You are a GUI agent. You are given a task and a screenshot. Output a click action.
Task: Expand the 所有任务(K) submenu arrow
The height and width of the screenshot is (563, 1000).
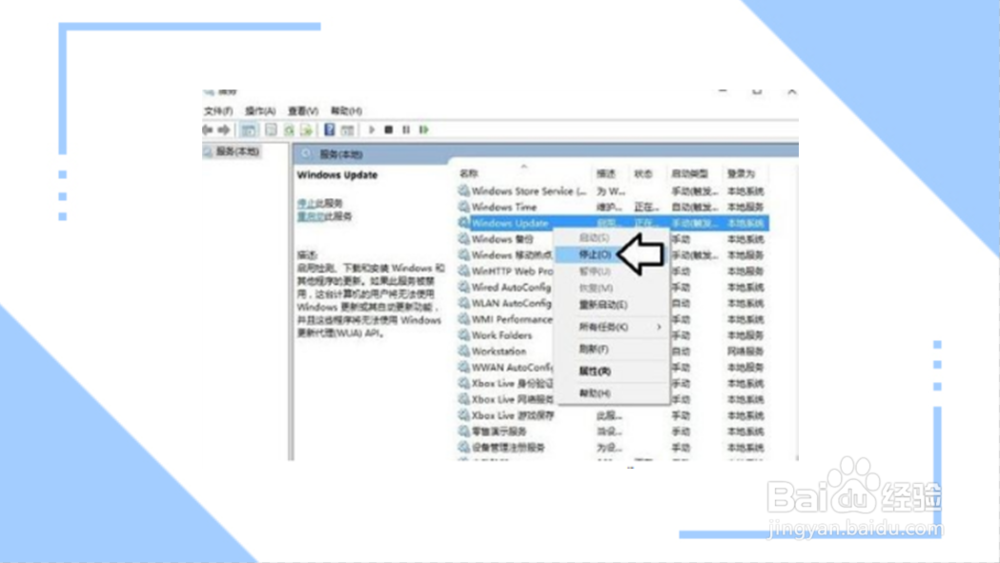pyautogui.click(x=659, y=327)
